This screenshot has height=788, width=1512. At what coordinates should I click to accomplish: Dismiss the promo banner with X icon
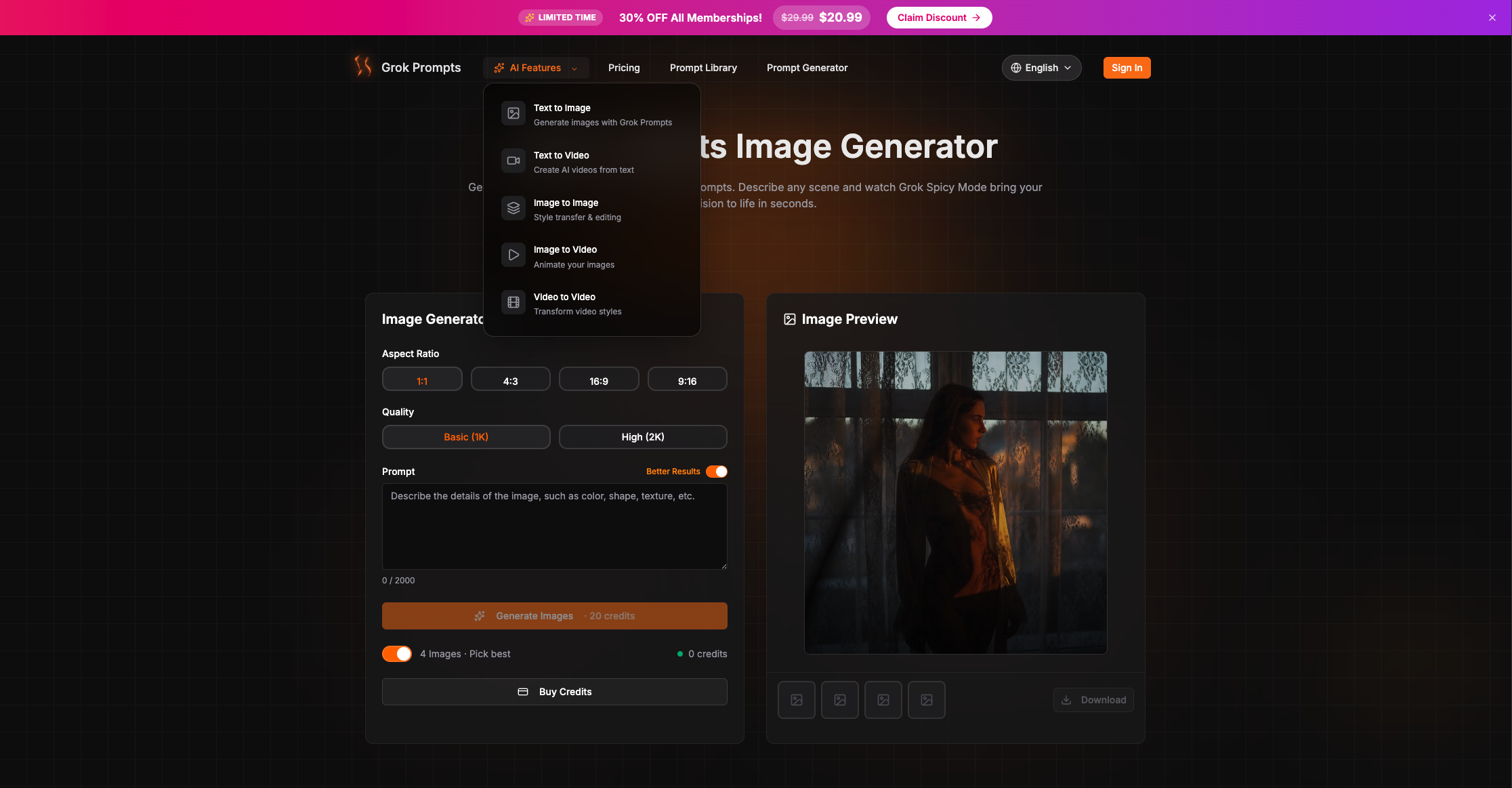point(1492,18)
